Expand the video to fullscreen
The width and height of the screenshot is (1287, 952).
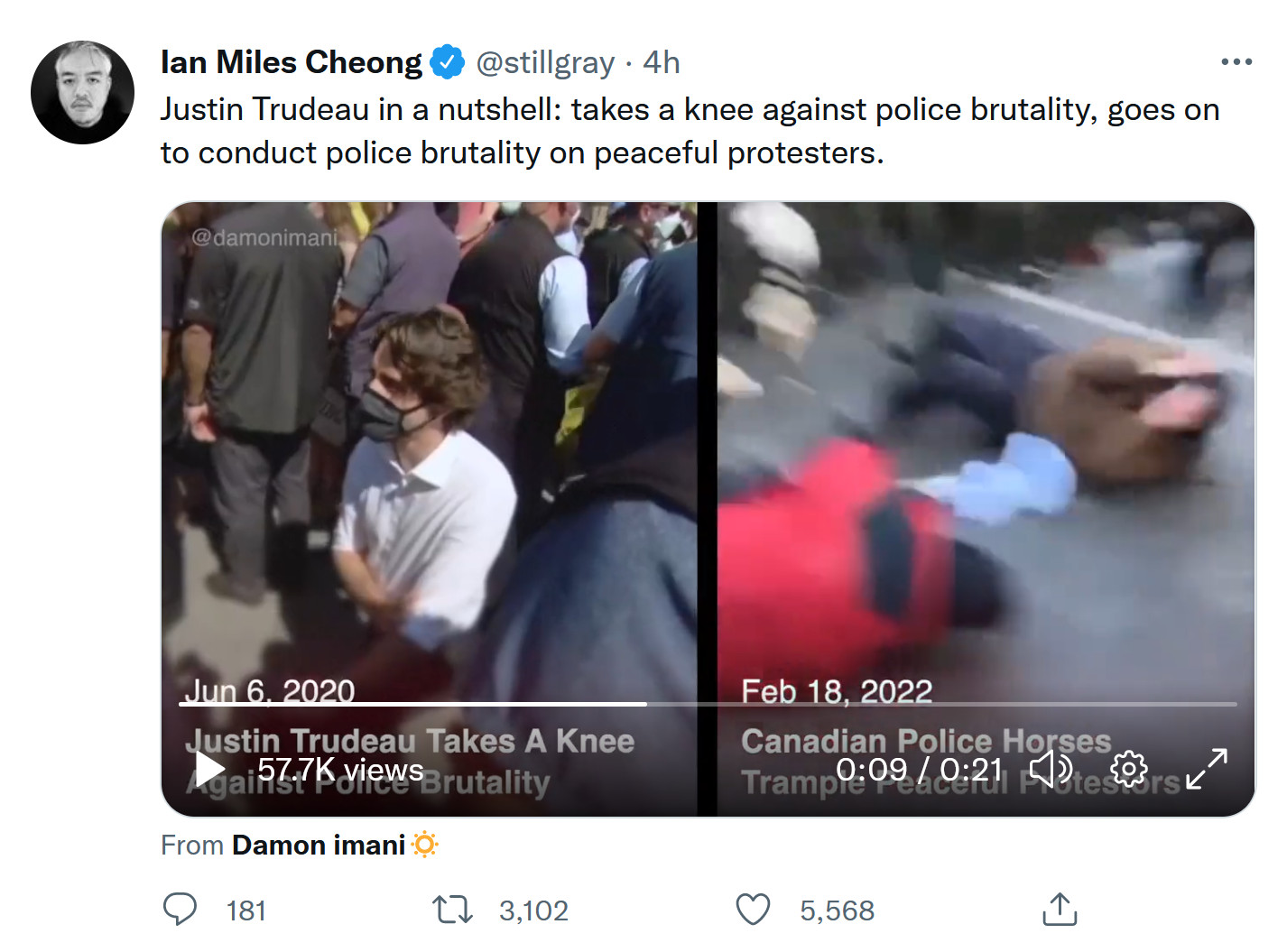click(x=1207, y=769)
